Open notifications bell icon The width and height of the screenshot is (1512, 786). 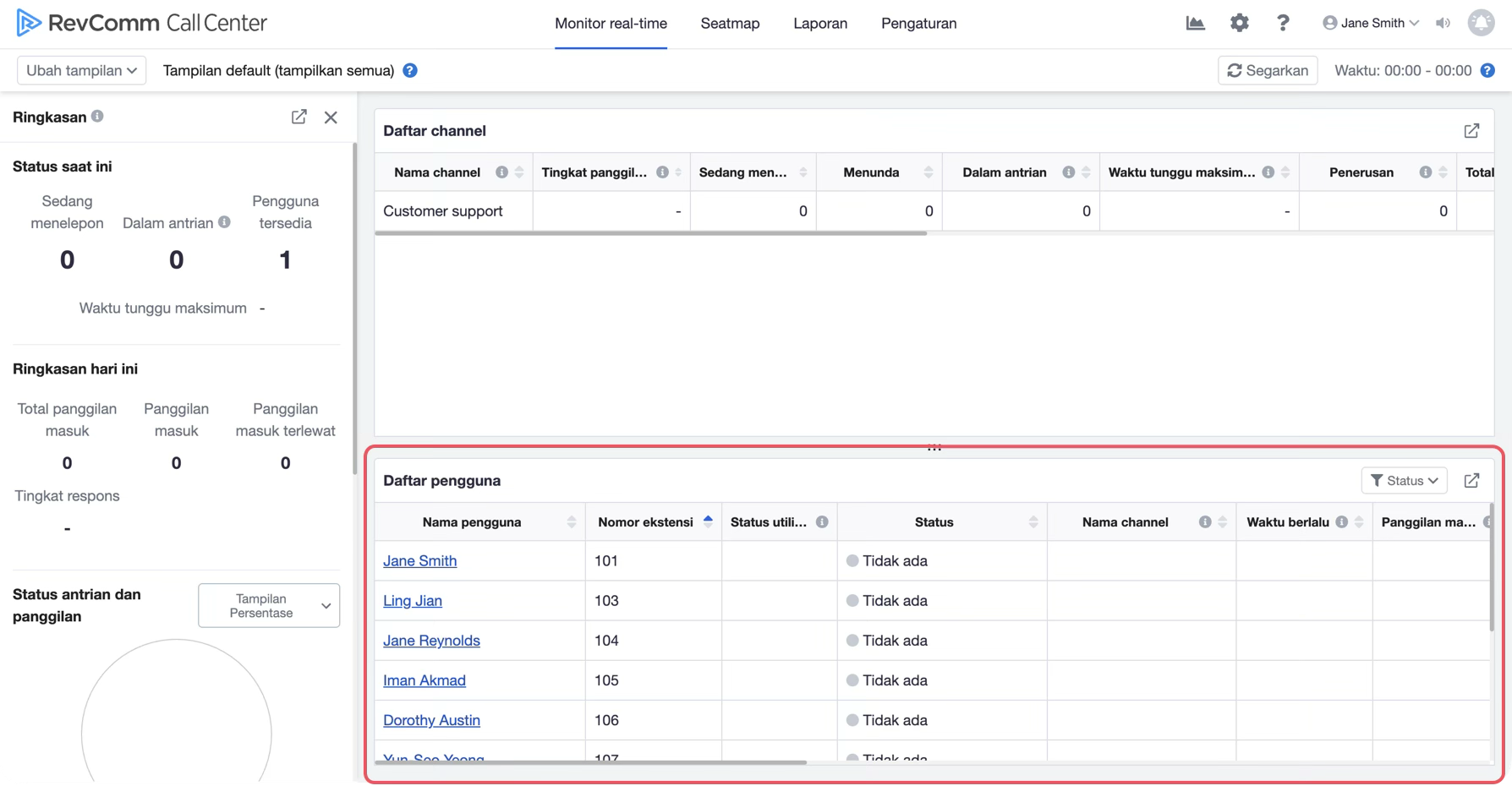1481,23
